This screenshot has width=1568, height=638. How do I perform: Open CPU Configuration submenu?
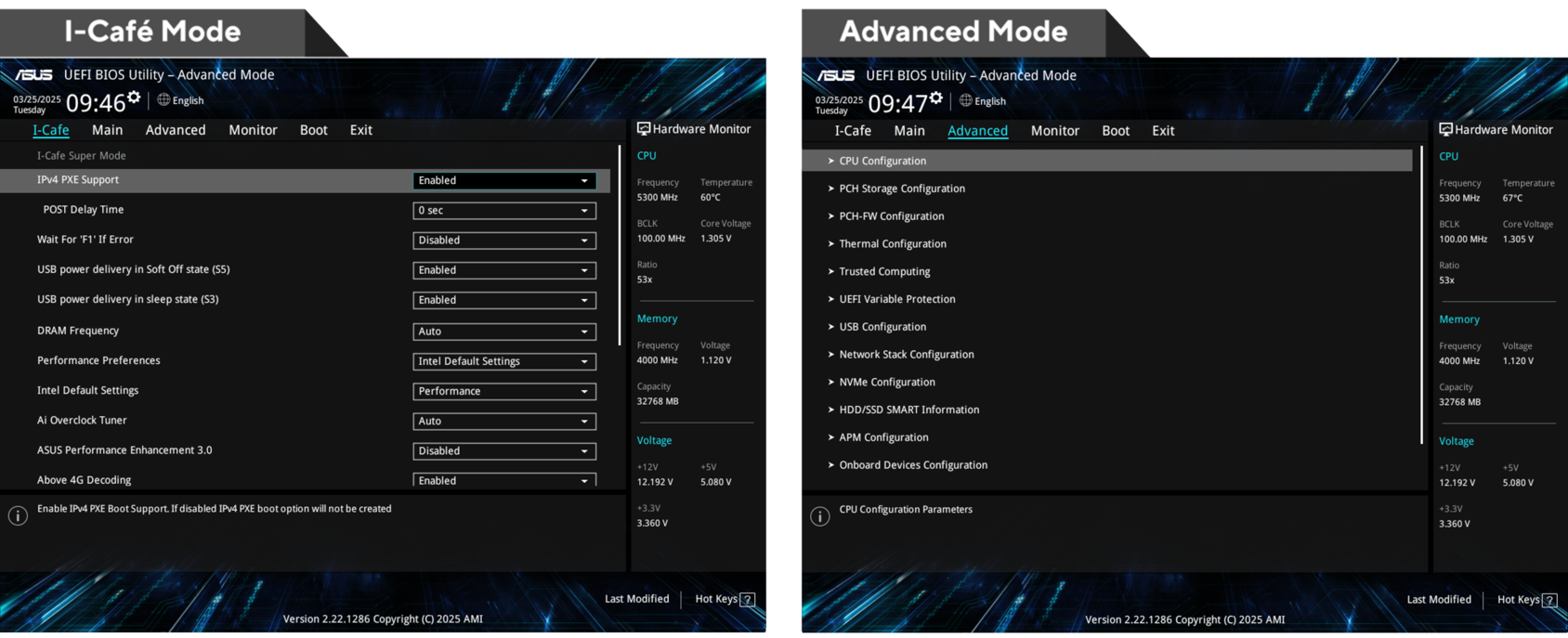(1107, 161)
